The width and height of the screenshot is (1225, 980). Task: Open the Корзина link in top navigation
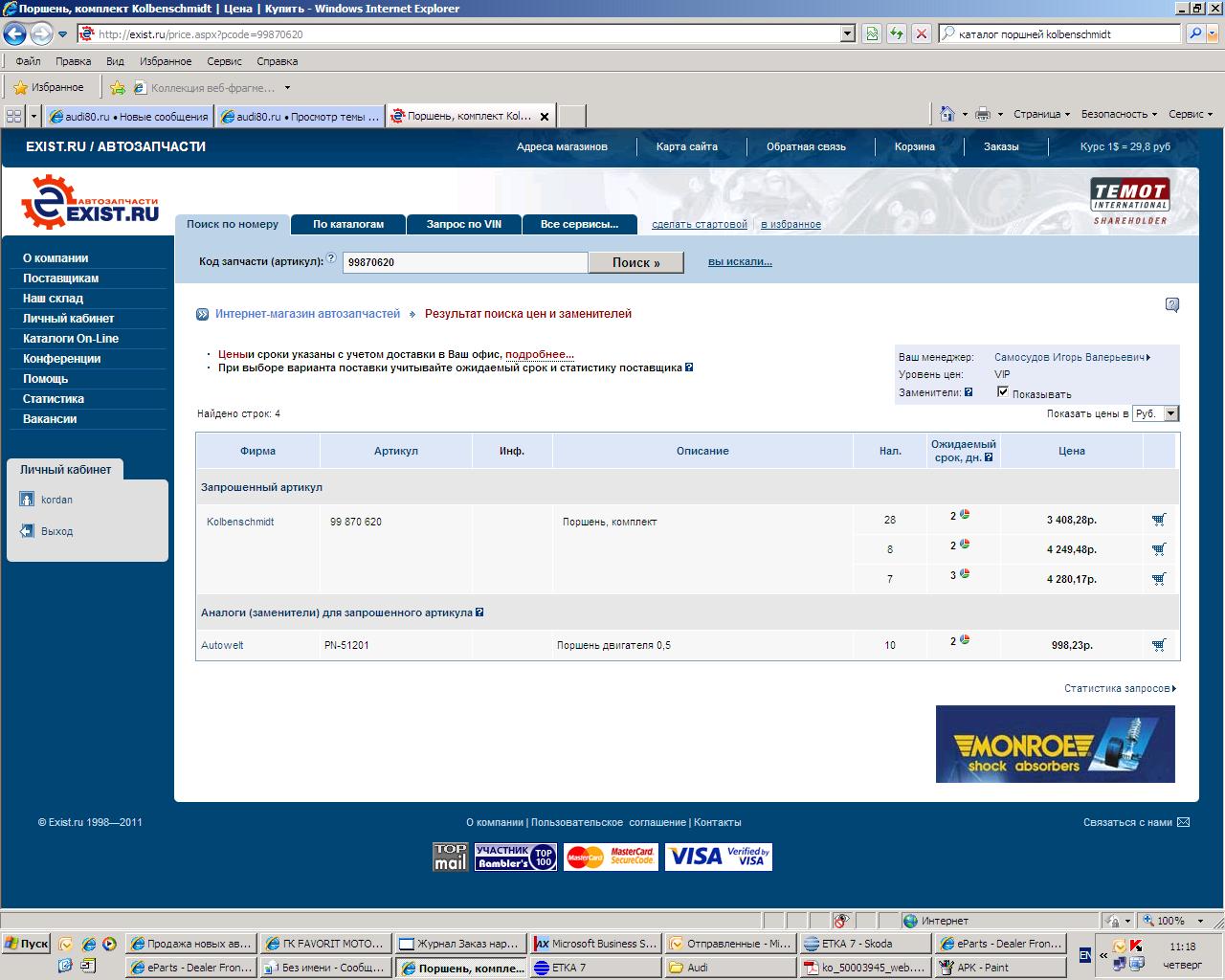[x=914, y=146]
